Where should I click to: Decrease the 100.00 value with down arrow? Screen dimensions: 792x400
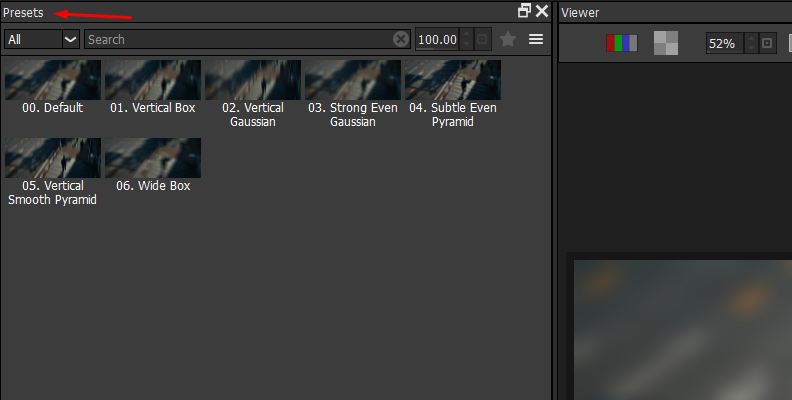coord(467,44)
